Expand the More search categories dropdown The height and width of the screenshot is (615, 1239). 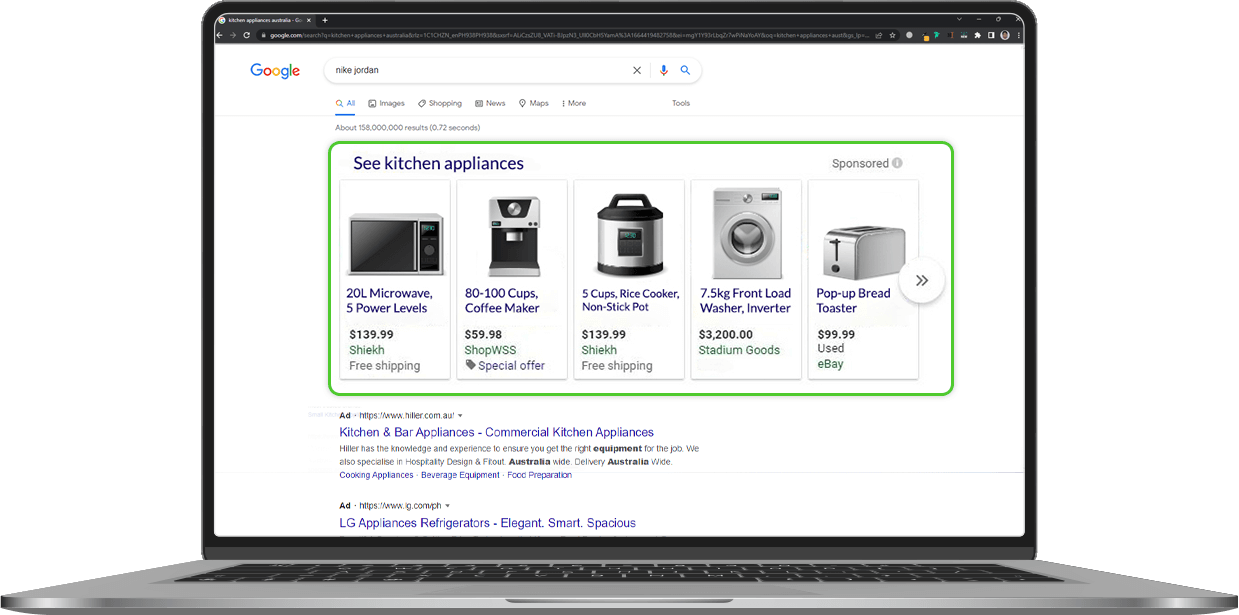tap(573, 103)
